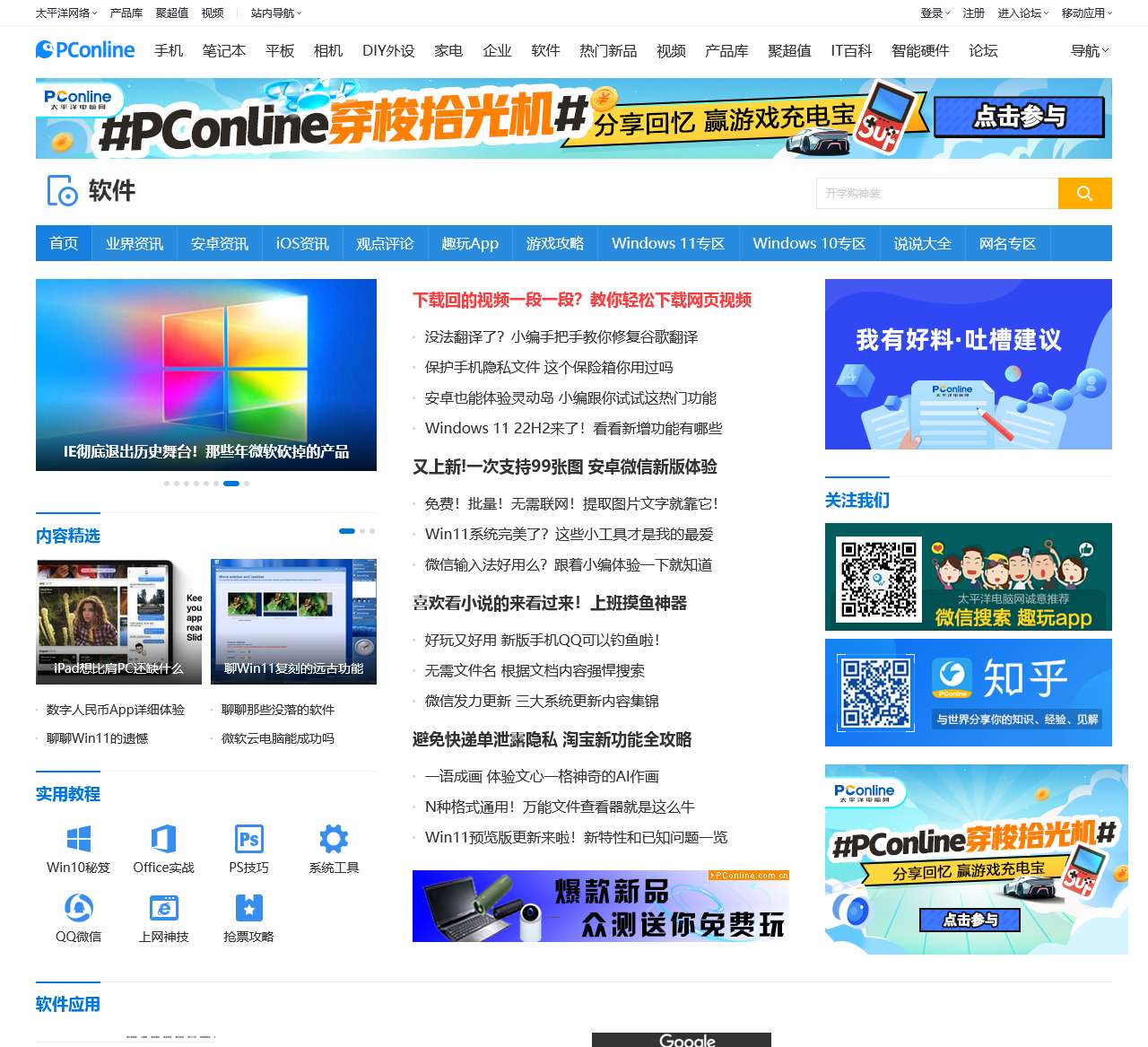Click the orange search magnifier button
1148x1047 pixels.
click(x=1084, y=193)
